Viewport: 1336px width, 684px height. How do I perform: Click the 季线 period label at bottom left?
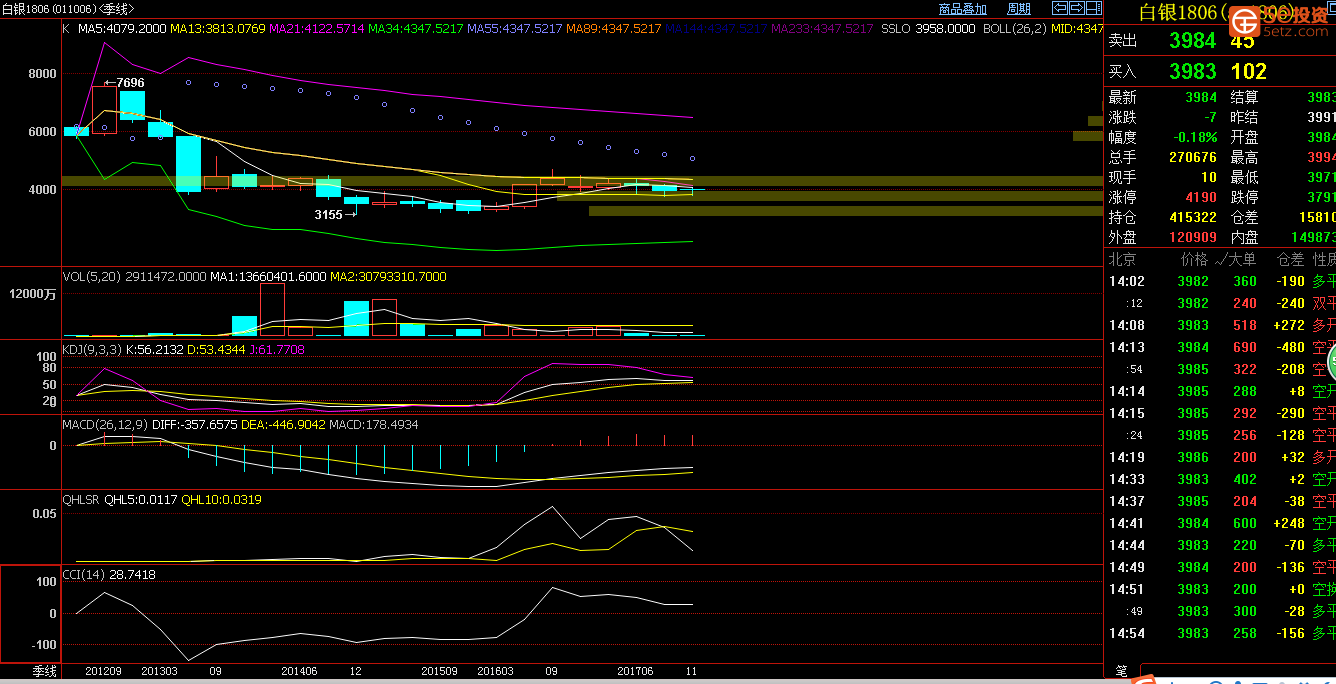(x=44, y=671)
